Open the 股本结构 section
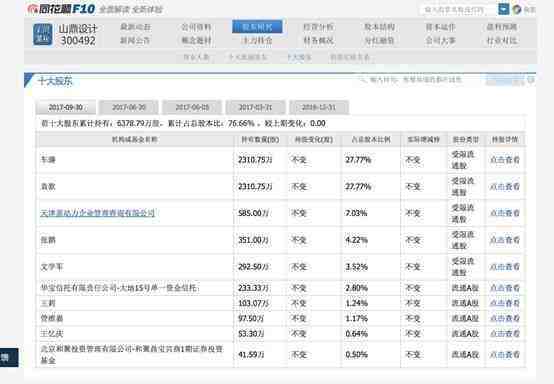Image resolution: width=554 pixels, height=384 pixels. click(x=379, y=27)
